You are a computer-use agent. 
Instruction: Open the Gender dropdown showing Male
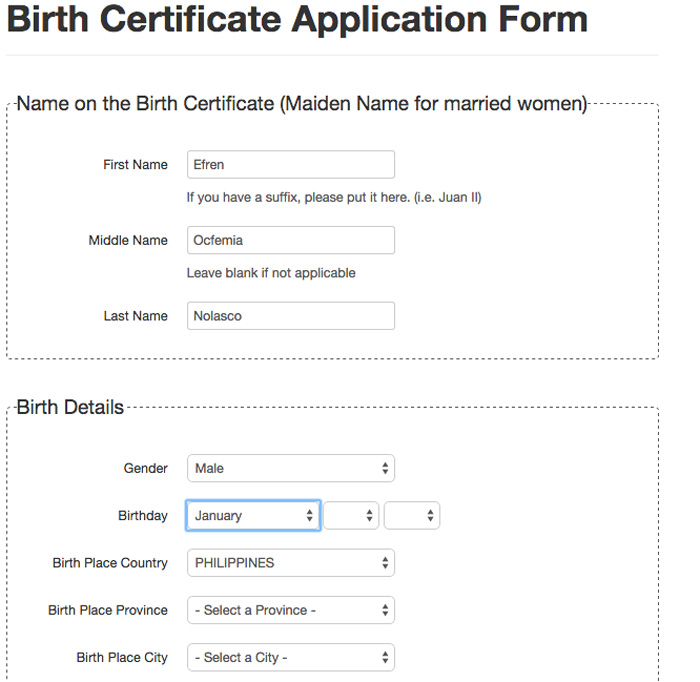pyautogui.click(x=290, y=468)
